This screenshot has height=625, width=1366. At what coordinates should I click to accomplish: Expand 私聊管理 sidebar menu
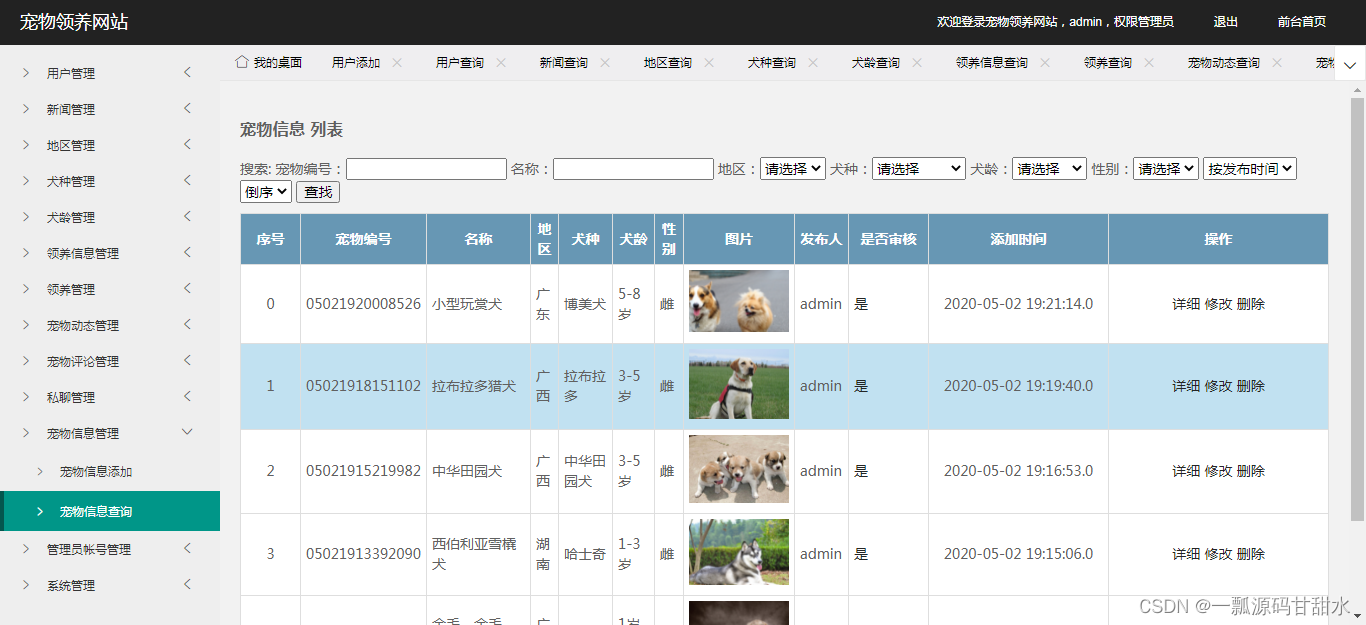(110, 397)
